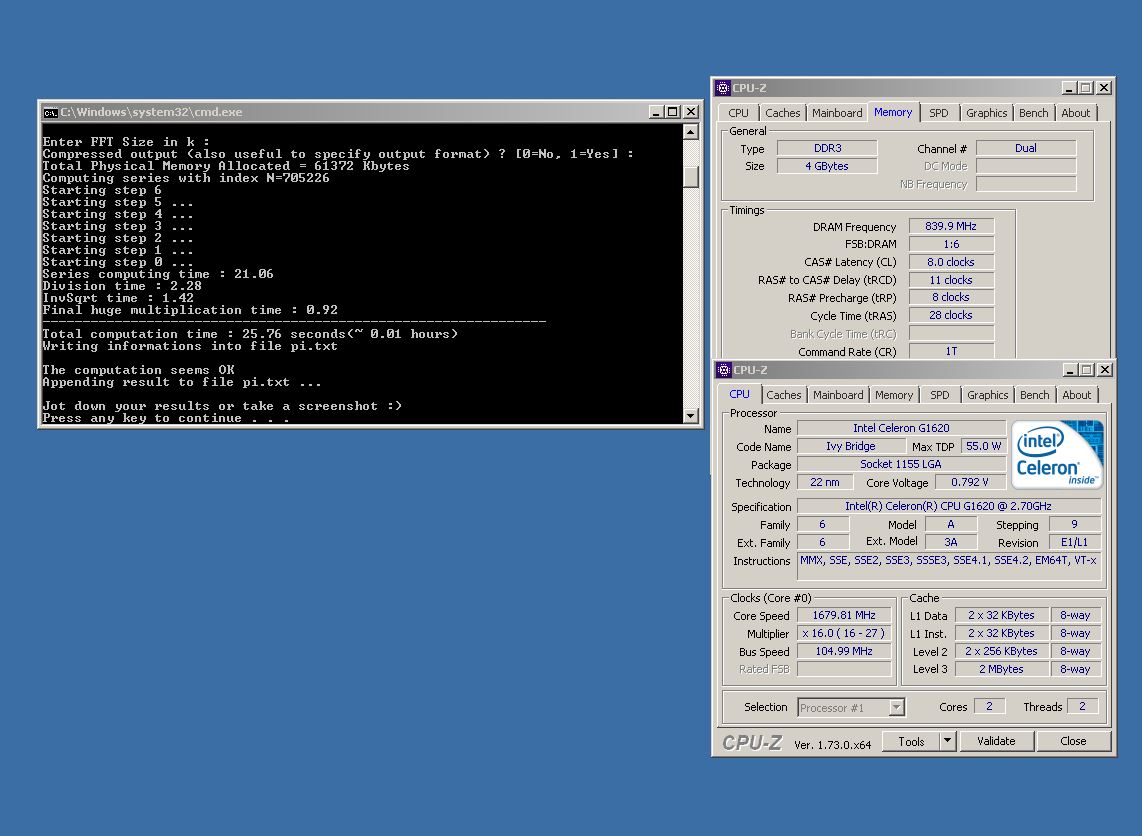Click the CAS# Latency value 8.0 clocks
The width and height of the screenshot is (1142, 836).
click(951, 262)
